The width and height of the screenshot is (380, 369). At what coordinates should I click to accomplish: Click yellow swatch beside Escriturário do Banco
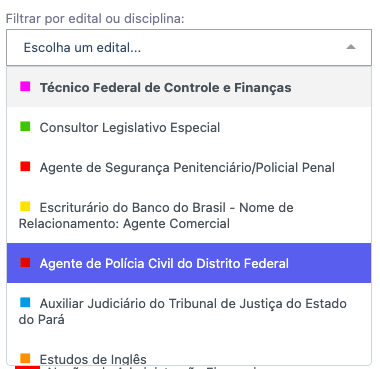pyautogui.click(x=25, y=206)
